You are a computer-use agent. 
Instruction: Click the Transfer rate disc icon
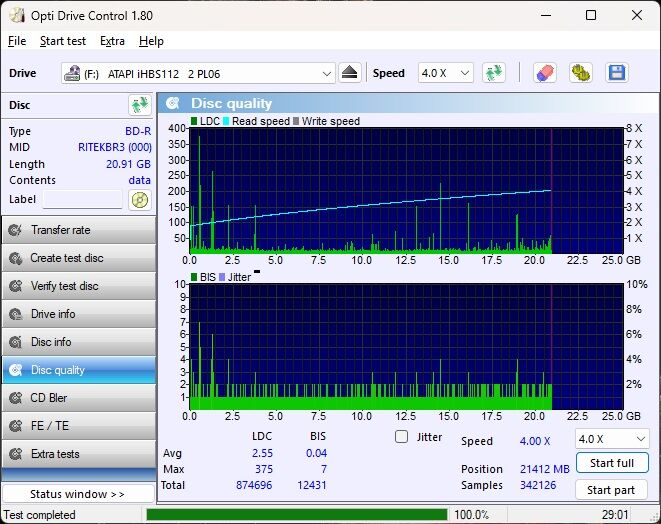point(16,230)
